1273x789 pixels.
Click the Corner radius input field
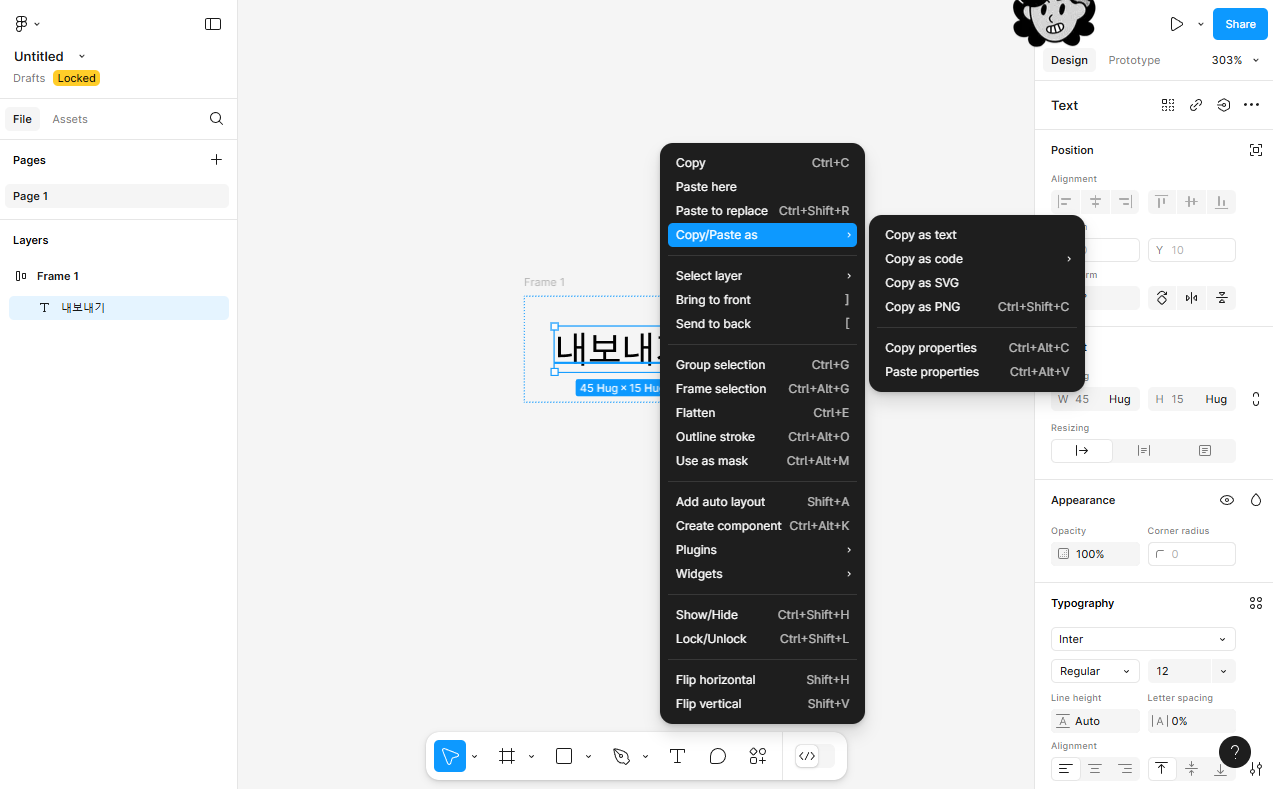[1191, 554]
